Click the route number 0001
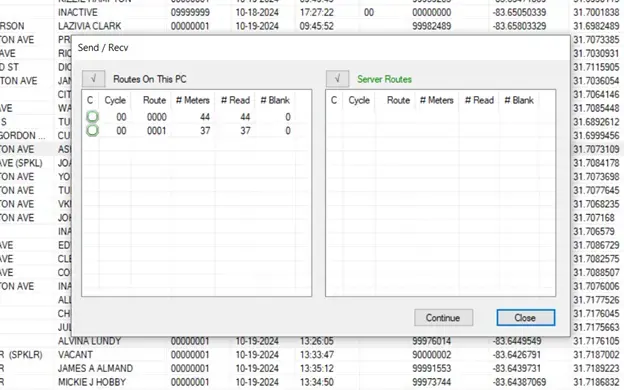624x390 pixels. pyautogui.click(x=157, y=131)
